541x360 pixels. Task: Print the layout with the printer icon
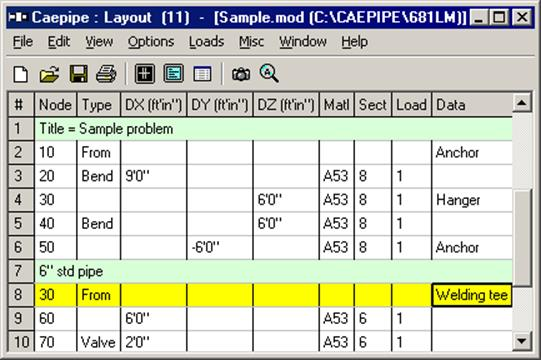pyautogui.click(x=106, y=74)
